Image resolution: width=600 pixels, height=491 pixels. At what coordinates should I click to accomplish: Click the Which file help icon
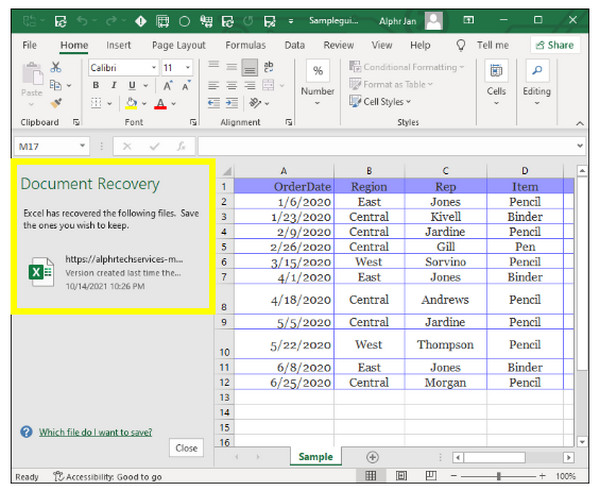25,432
